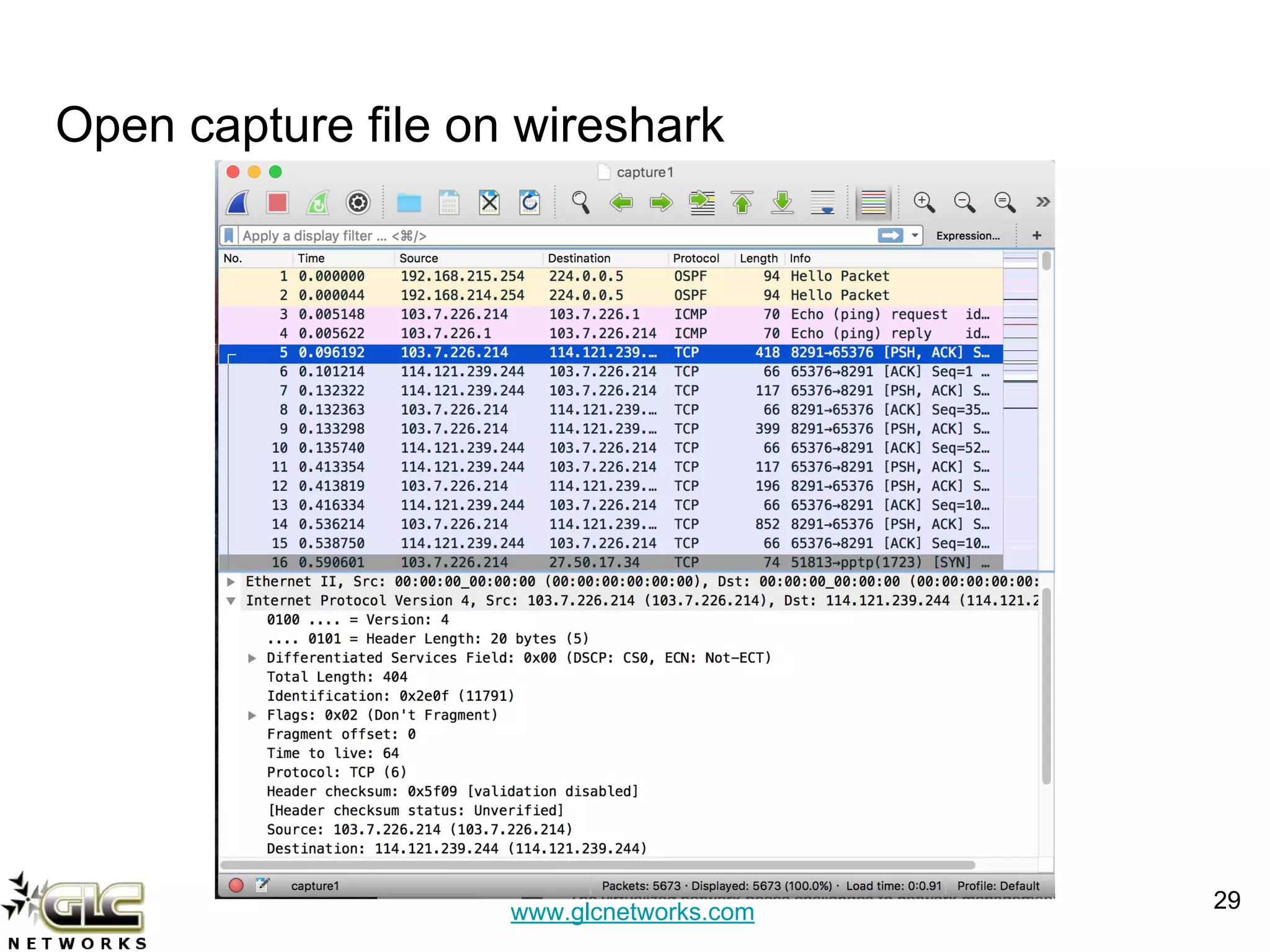Go to specified packet icon
The image size is (1270, 952).
702,203
